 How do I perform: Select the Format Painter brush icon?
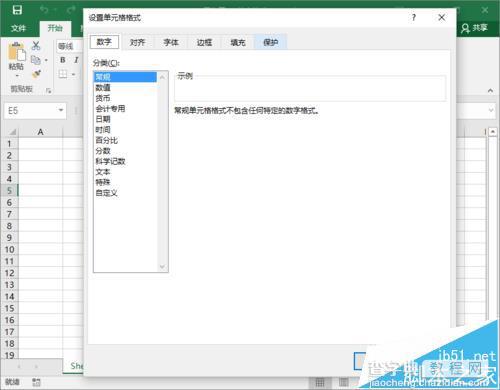click(x=36, y=74)
